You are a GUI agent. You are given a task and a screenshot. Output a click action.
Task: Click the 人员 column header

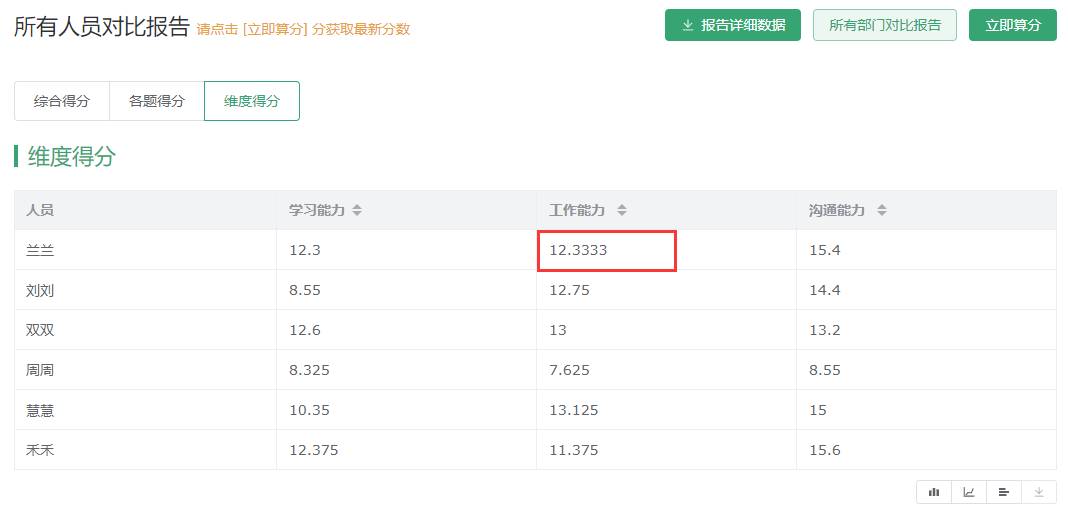(145, 210)
